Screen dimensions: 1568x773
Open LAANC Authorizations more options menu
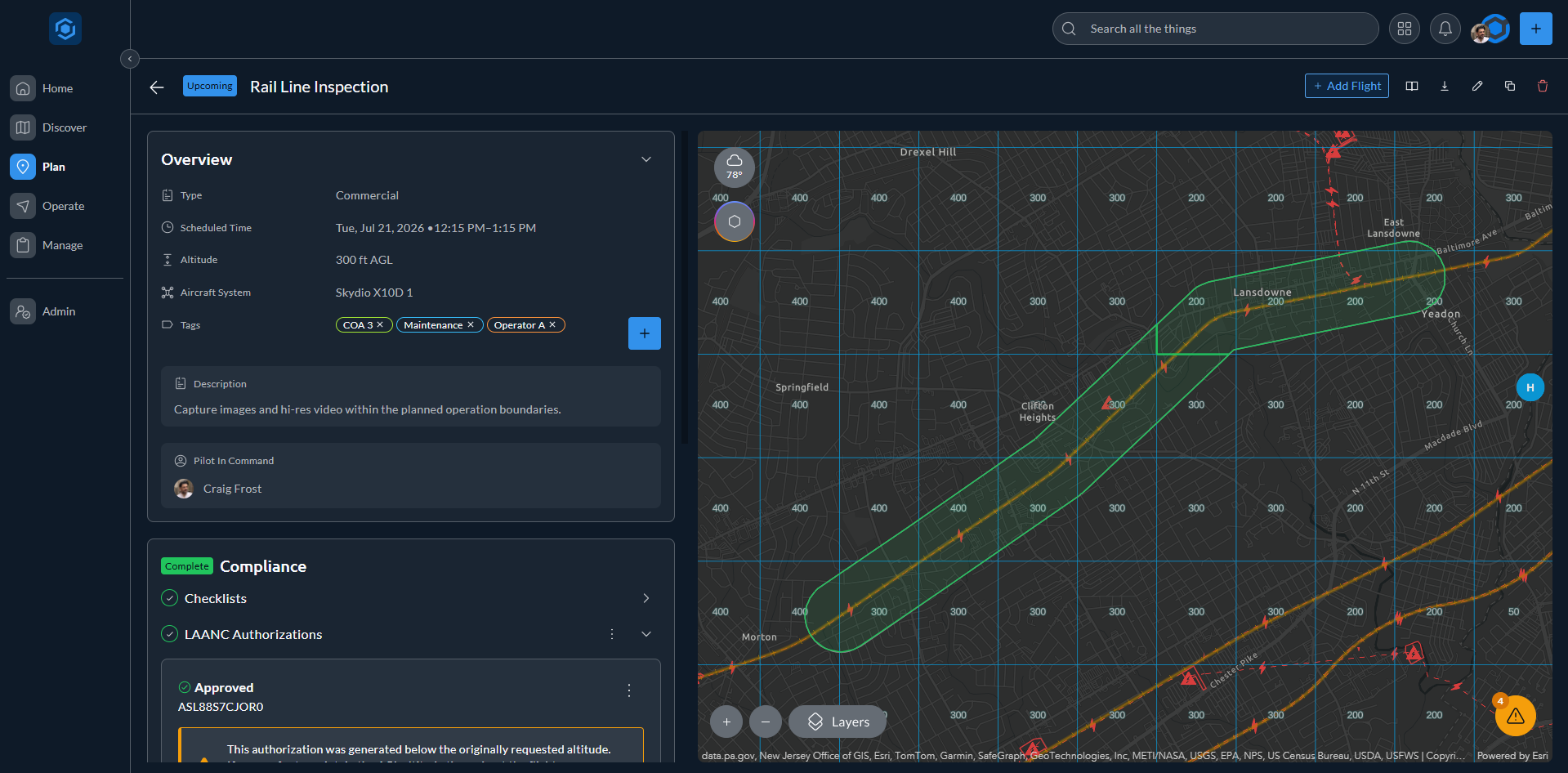pyautogui.click(x=612, y=634)
